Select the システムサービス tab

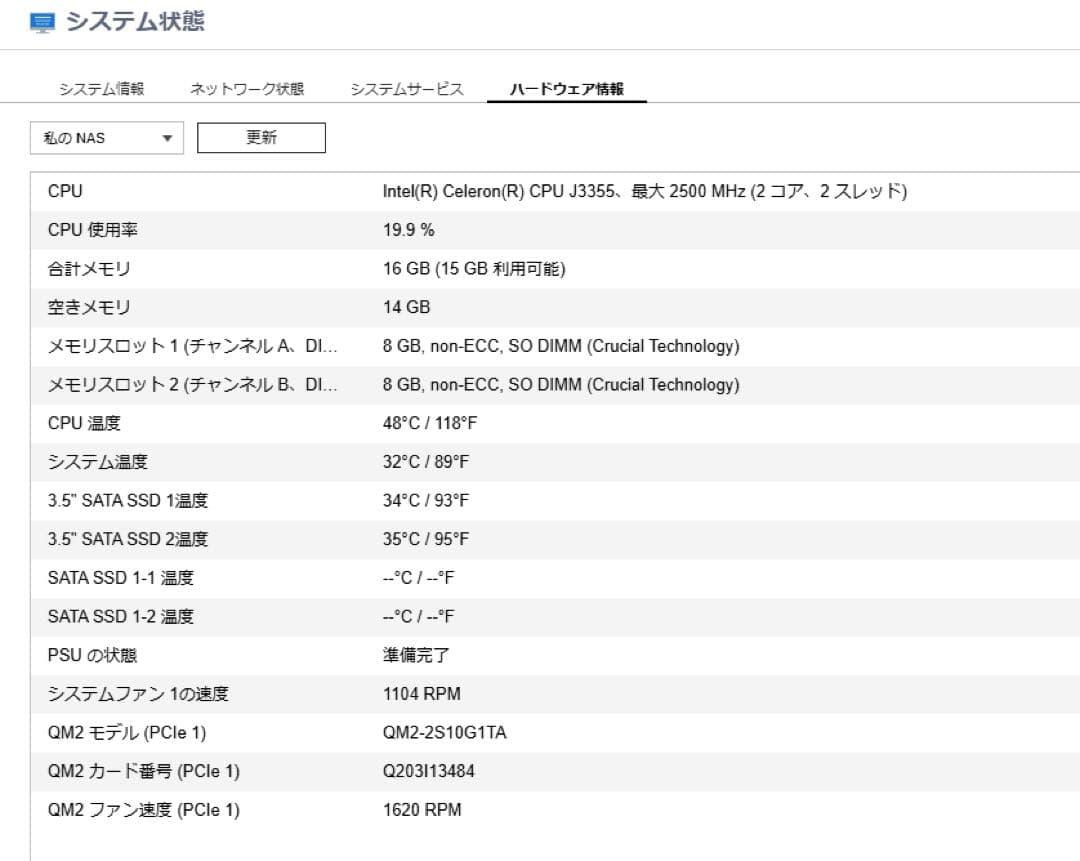[405, 88]
